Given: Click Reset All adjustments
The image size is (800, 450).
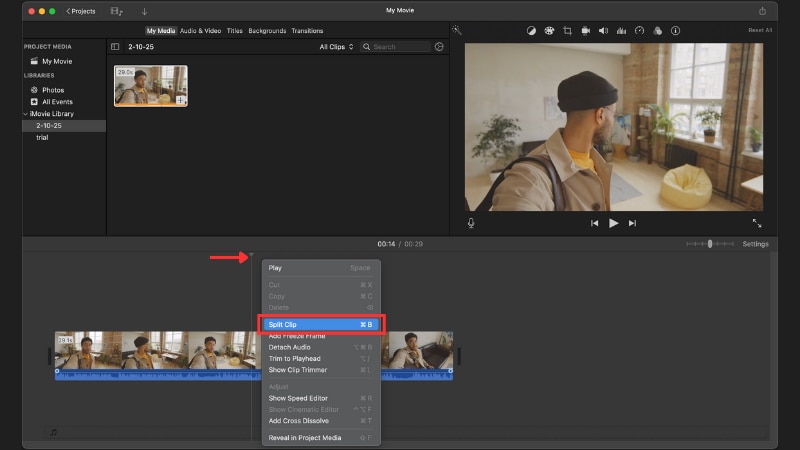Looking at the screenshot, I should [760, 31].
